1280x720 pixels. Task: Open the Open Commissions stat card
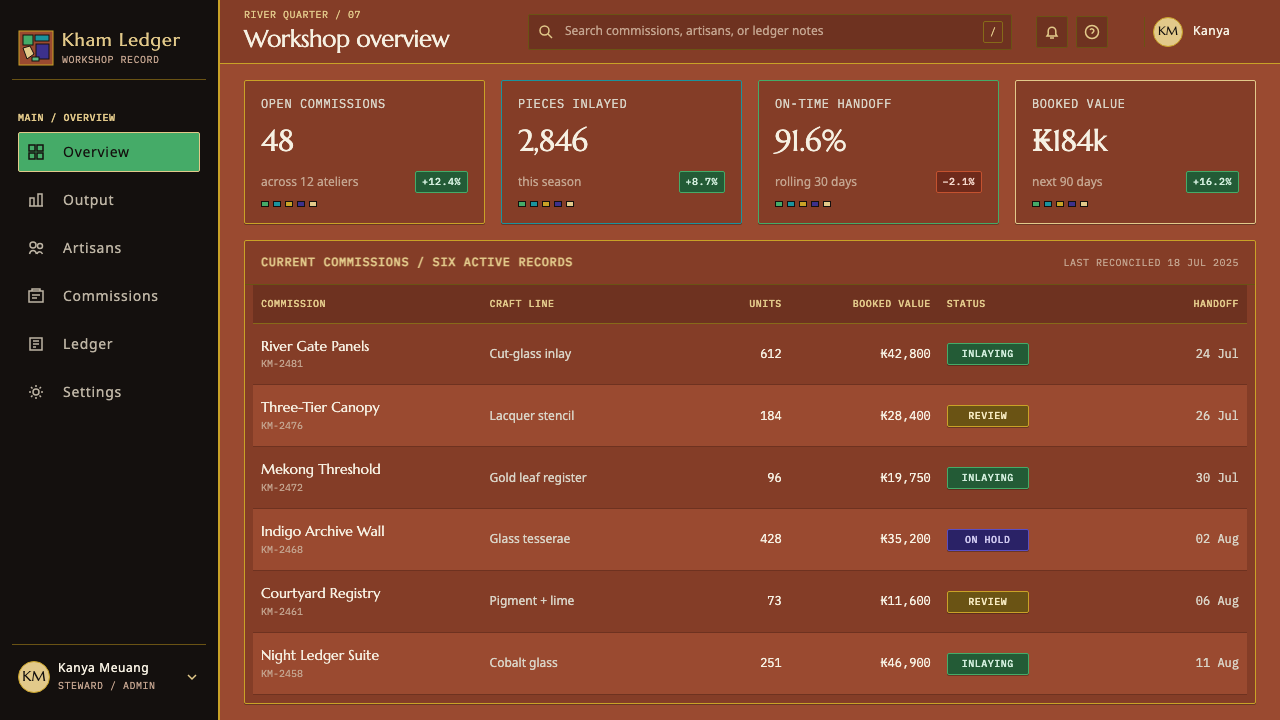[364, 152]
